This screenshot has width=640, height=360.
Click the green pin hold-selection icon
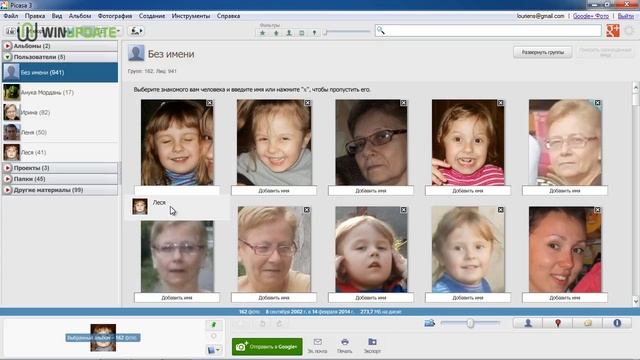213,324
